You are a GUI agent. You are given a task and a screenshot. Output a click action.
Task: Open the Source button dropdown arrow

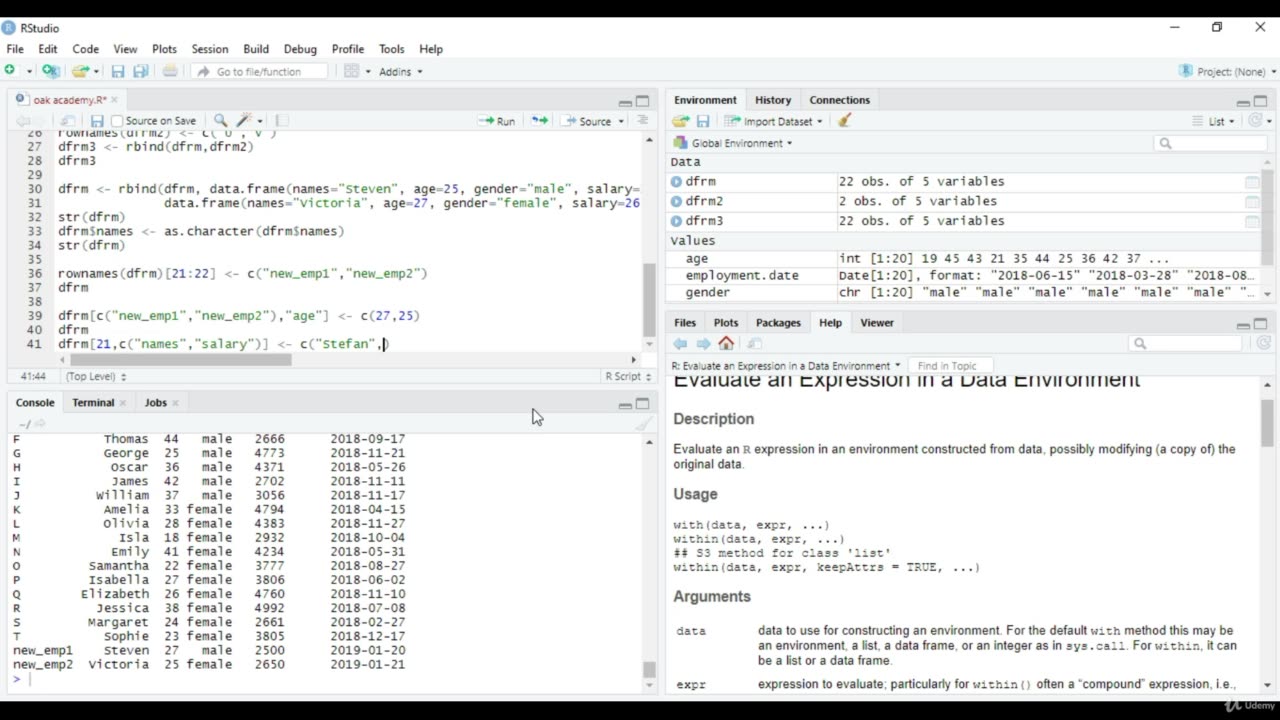tap(621, 121)
